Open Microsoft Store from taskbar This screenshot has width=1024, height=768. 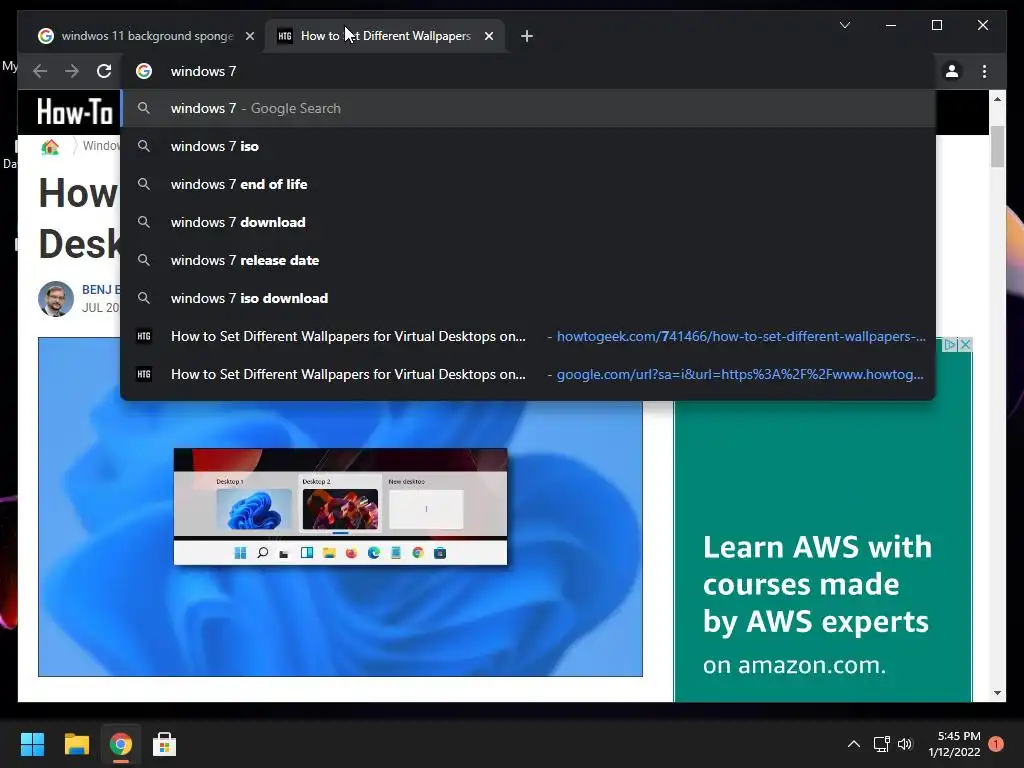(x=165, y=744)
